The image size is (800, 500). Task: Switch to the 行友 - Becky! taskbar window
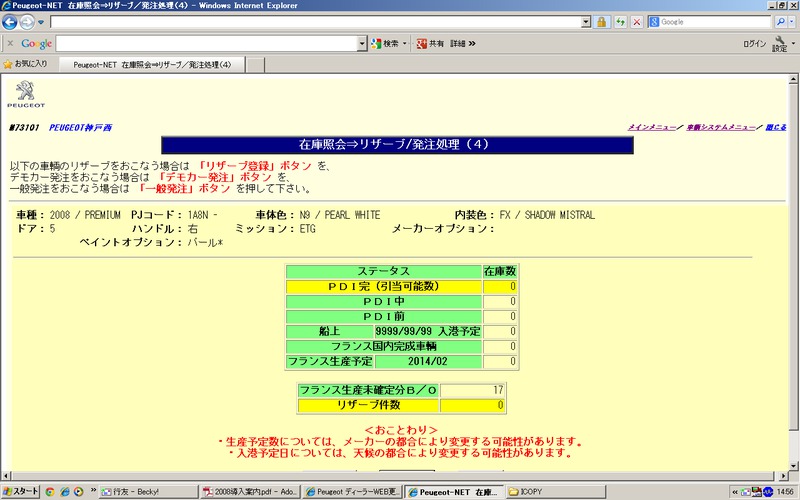(x=148, y=492)
